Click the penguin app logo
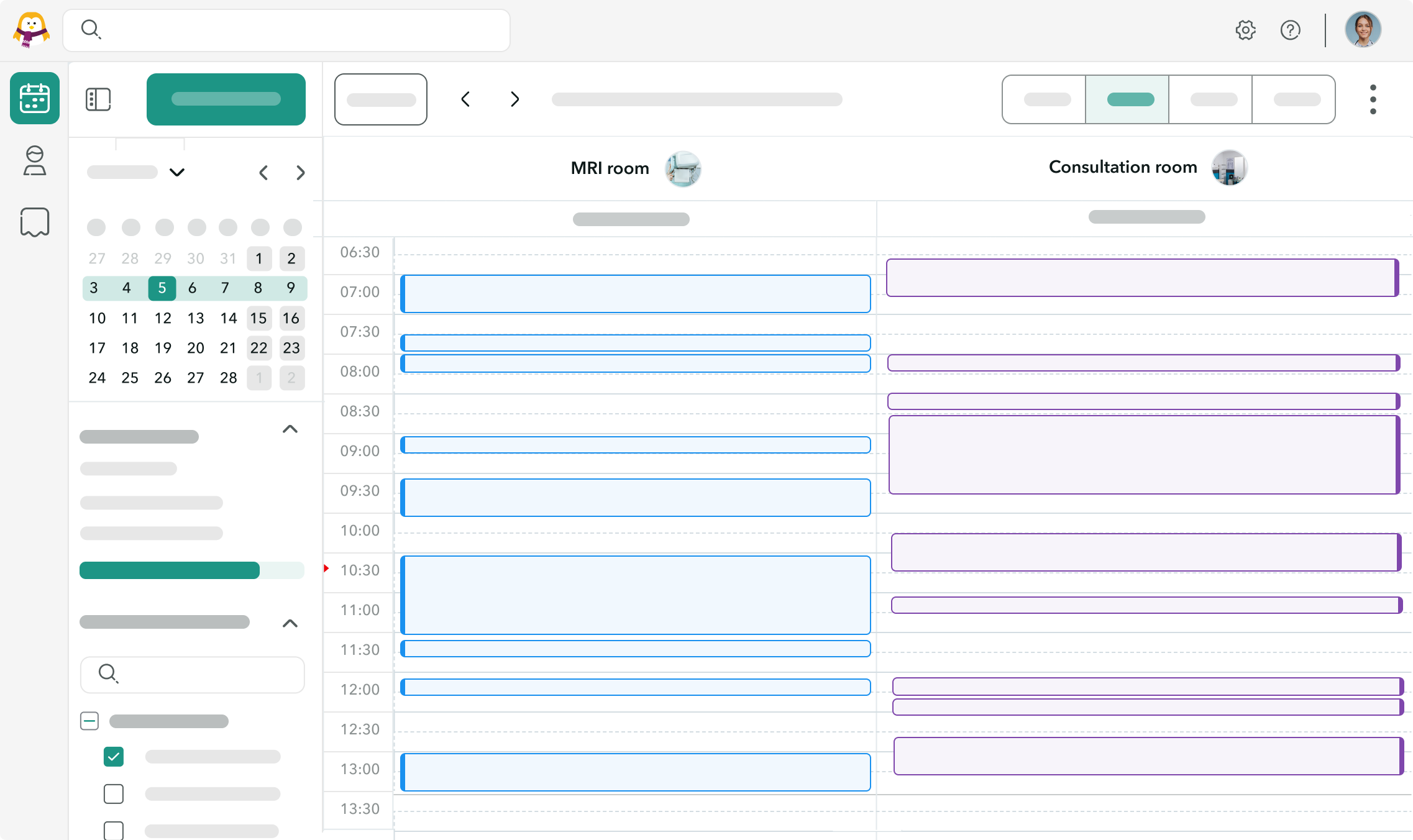 click(30, 29)
